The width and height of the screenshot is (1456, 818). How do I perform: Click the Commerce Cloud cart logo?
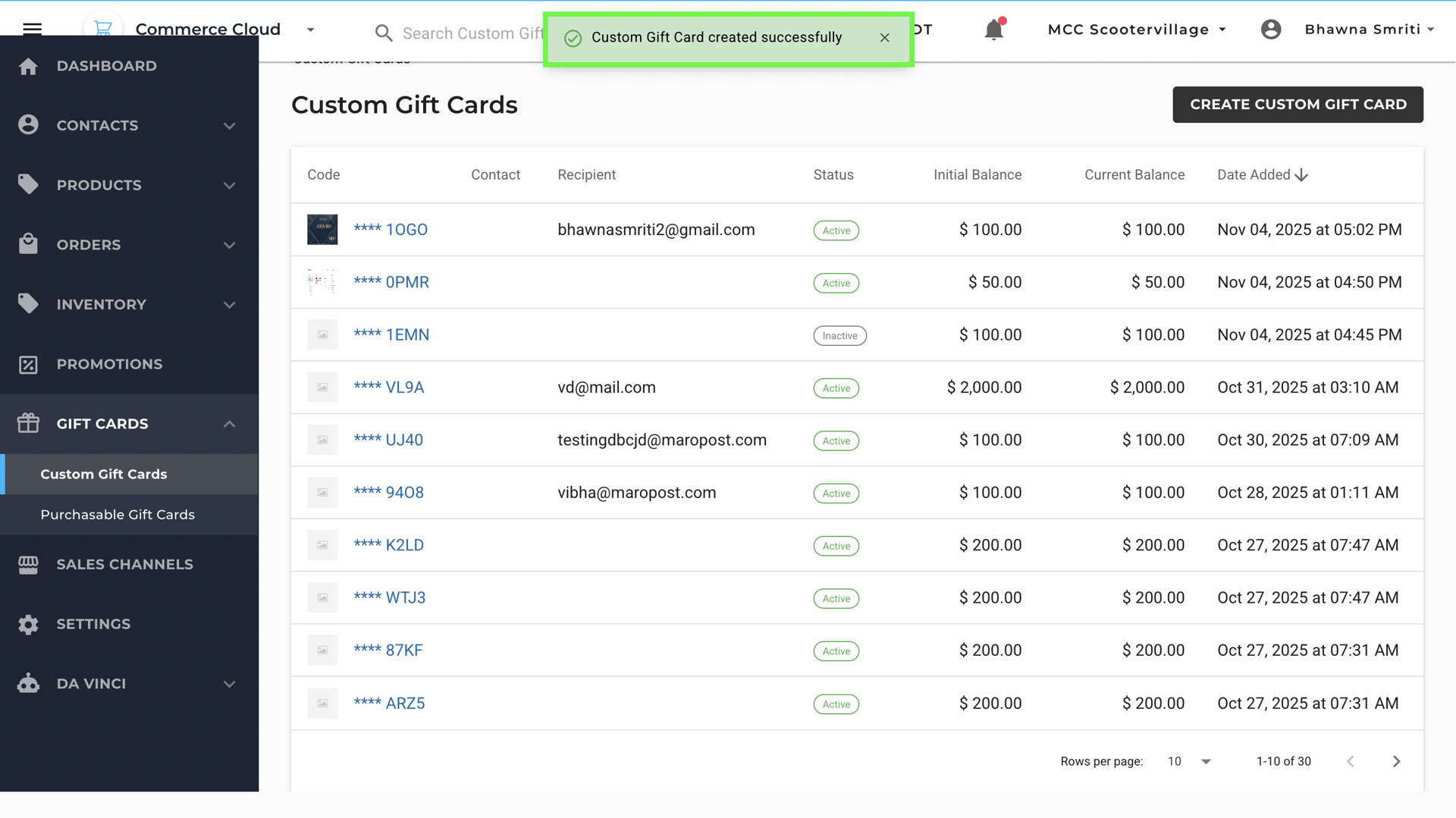click(x=102, y=29)
